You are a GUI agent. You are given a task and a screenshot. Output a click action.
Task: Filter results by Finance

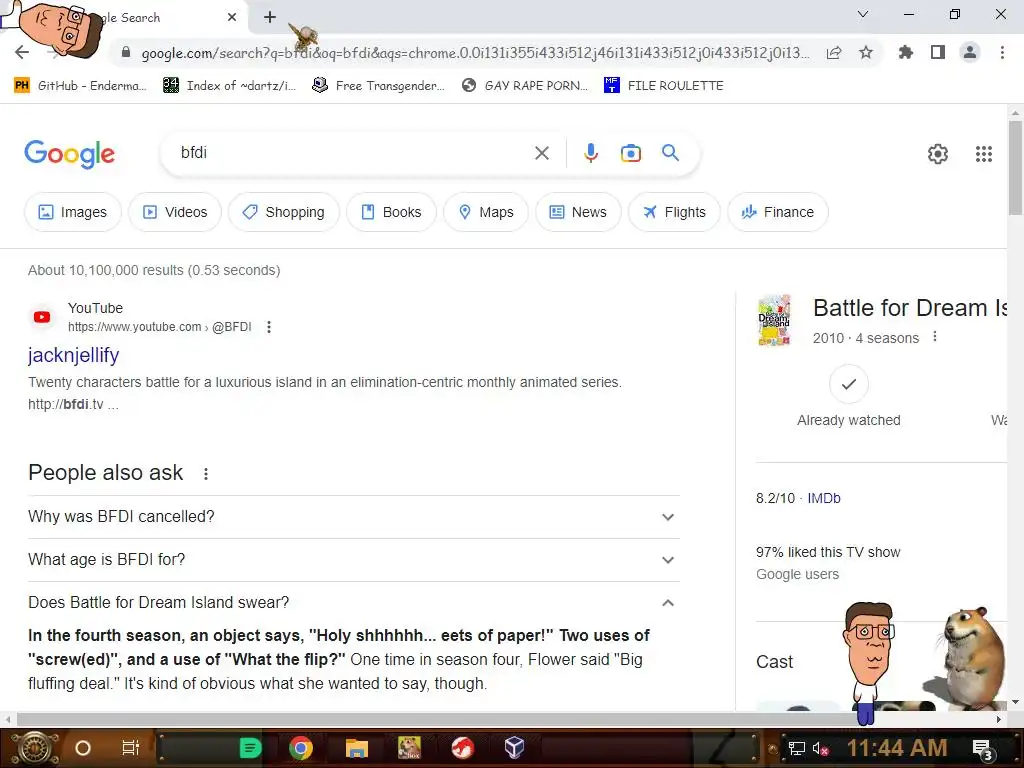[x=778, y=212]
